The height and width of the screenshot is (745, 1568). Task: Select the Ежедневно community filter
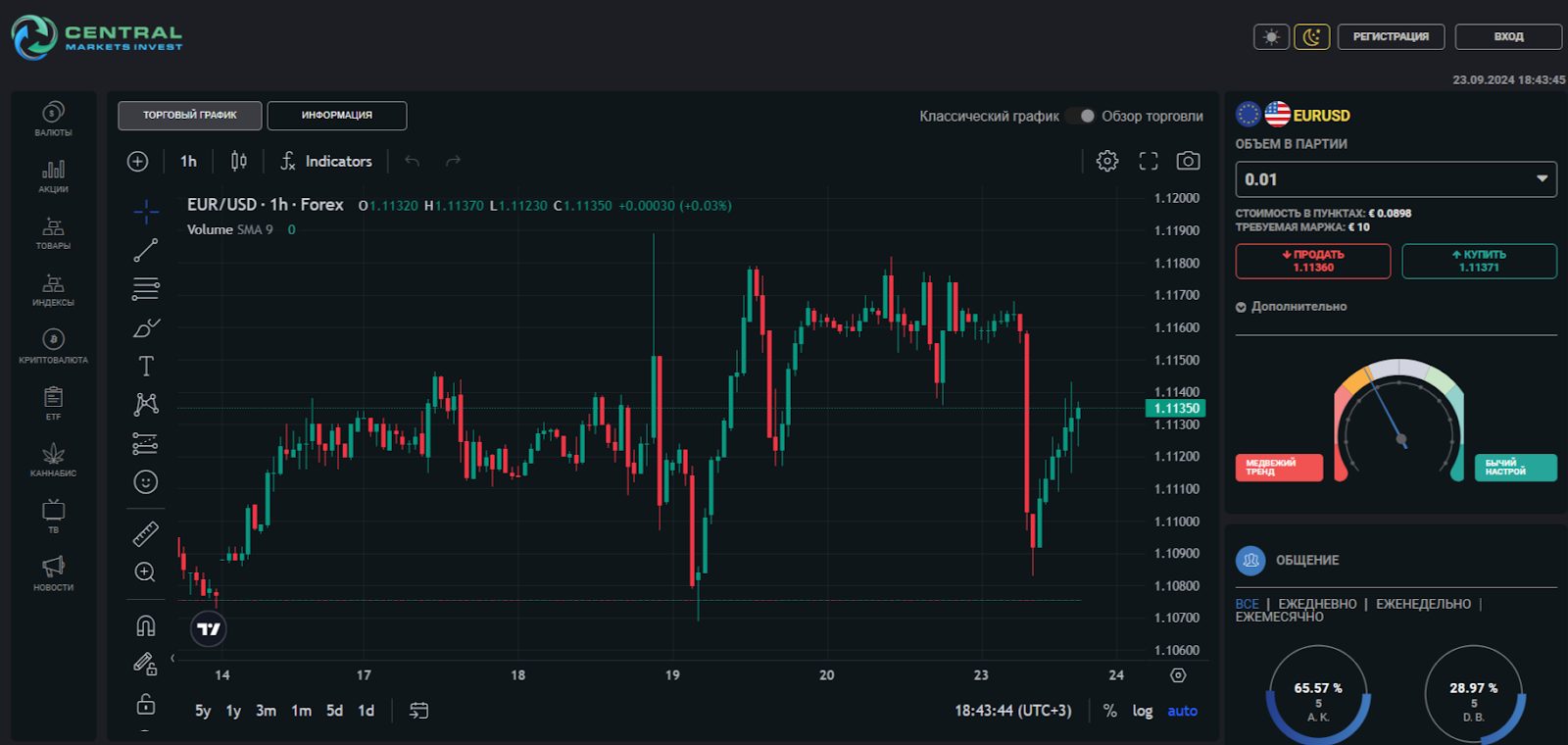click(1317, 604)
